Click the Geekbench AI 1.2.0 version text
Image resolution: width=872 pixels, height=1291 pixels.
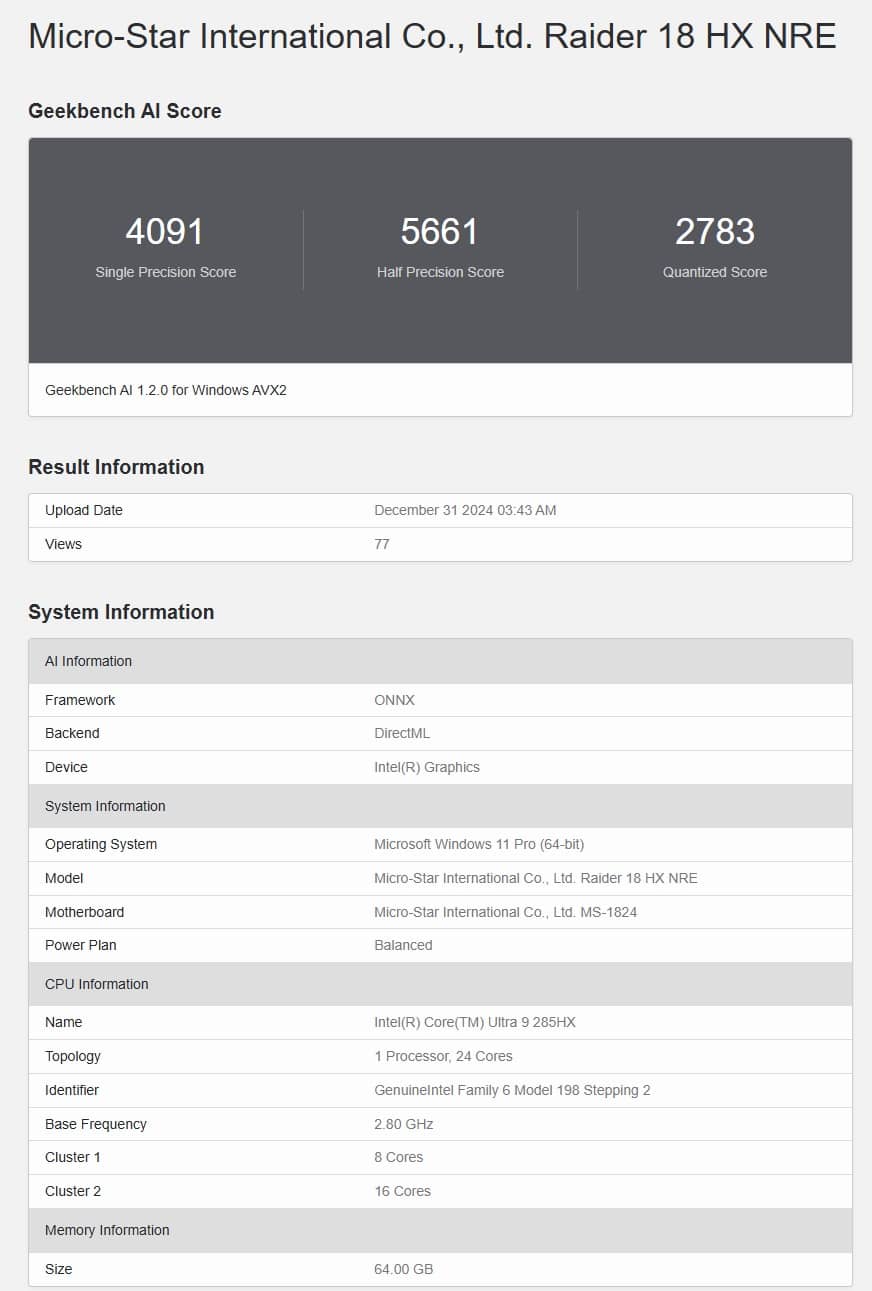click(166, 390)
